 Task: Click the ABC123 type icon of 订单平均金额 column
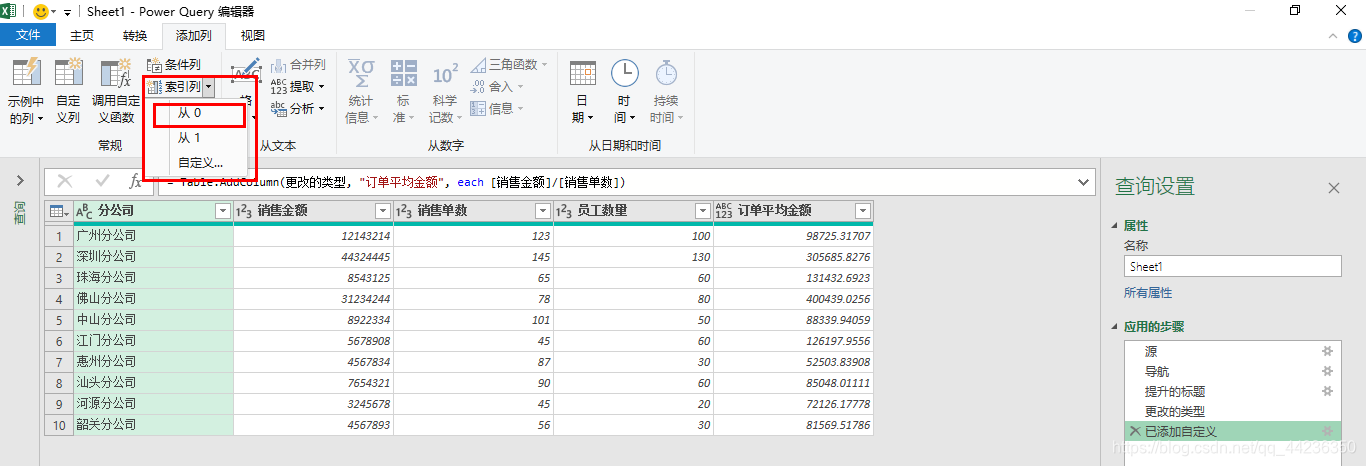[x=724, y=211]
